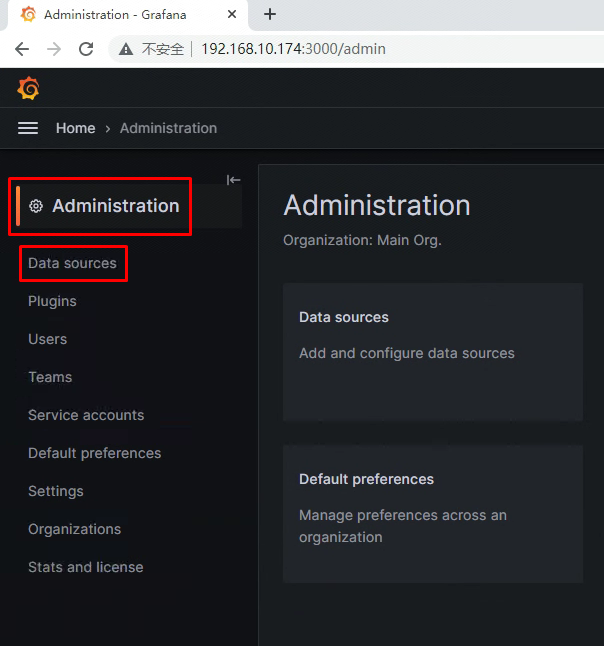Click the not-secure warning triangle icon
Screen dimensions: 604x646
tap(126, 49)
